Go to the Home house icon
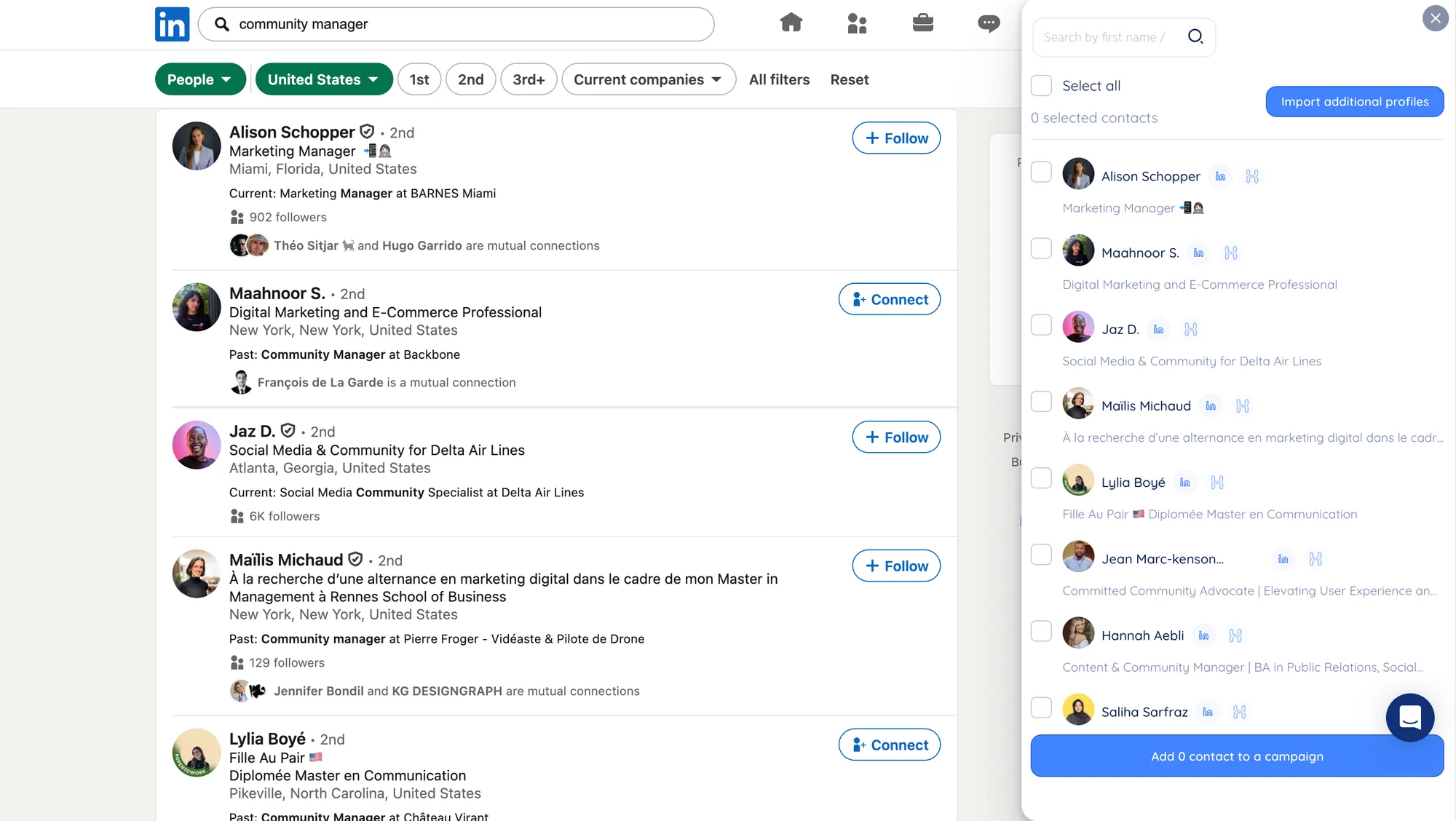The width and height of the screenshot is (1456, 821). [x=791, y=23]
